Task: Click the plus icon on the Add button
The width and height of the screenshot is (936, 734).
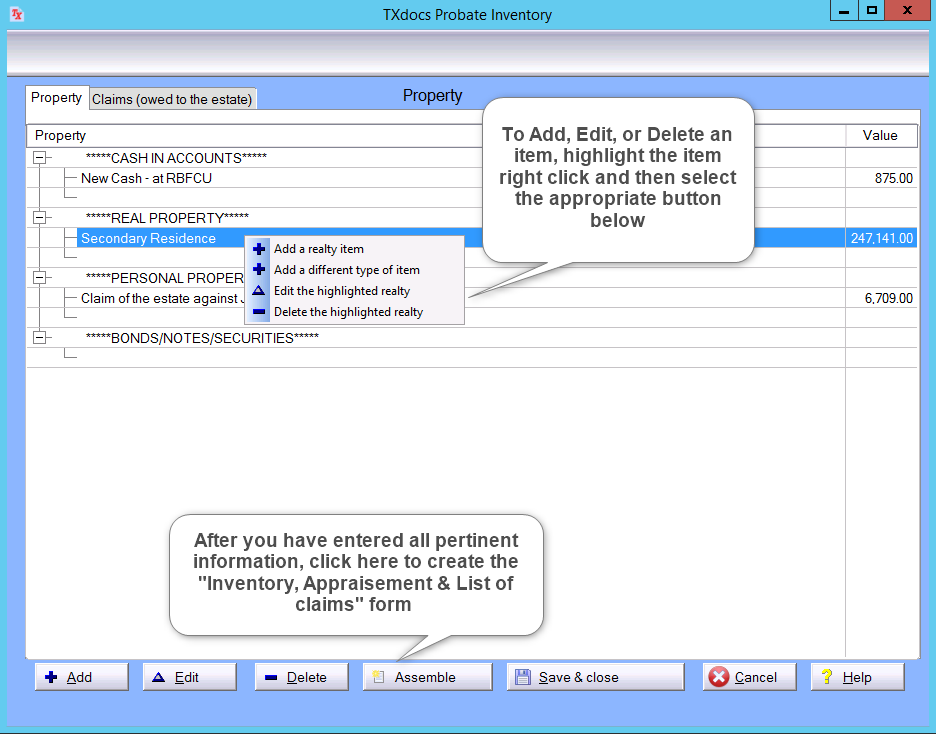Action: click(x=53, y=676)
